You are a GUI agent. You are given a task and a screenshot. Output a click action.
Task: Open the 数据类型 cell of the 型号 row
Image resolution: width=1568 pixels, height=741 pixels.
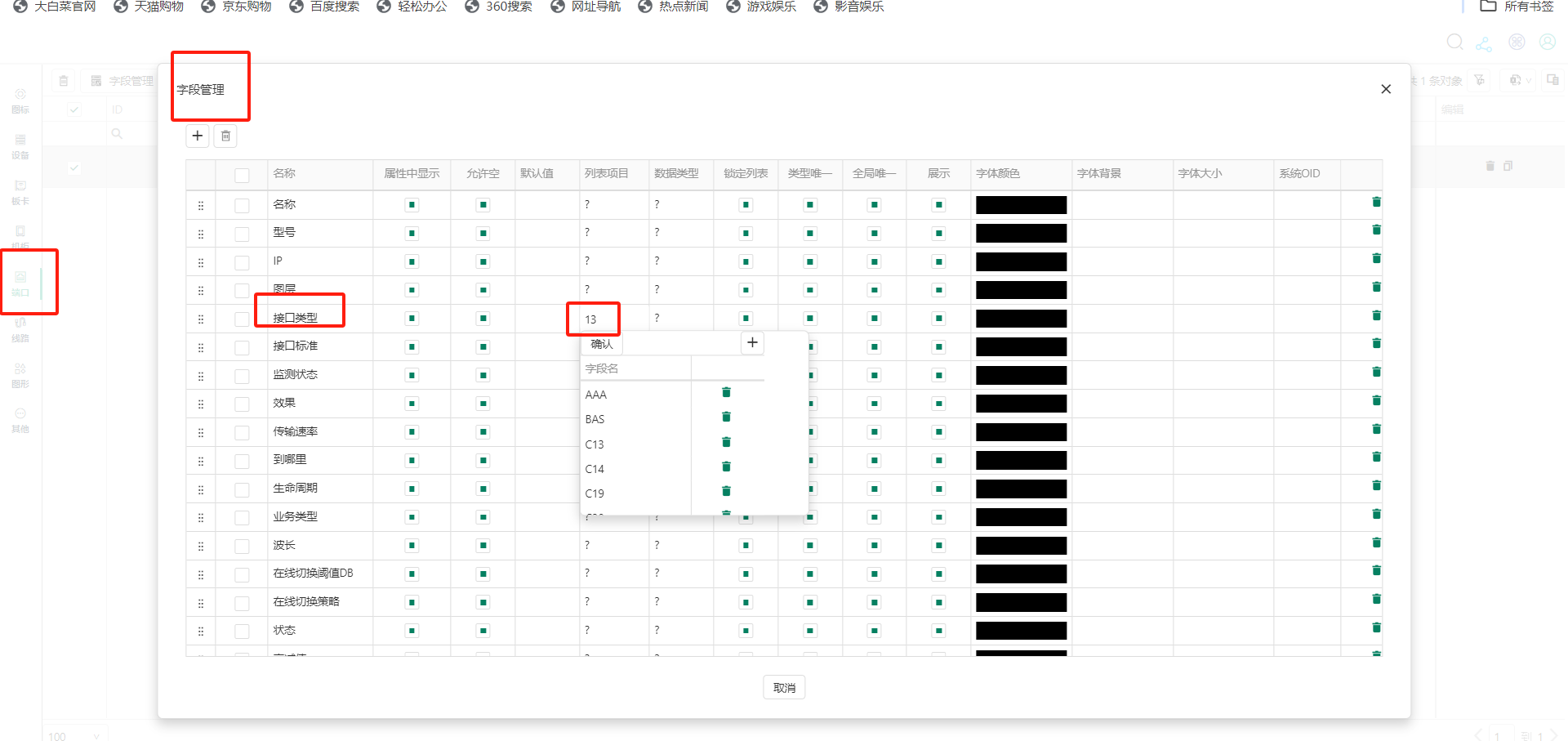coord(681,233)
